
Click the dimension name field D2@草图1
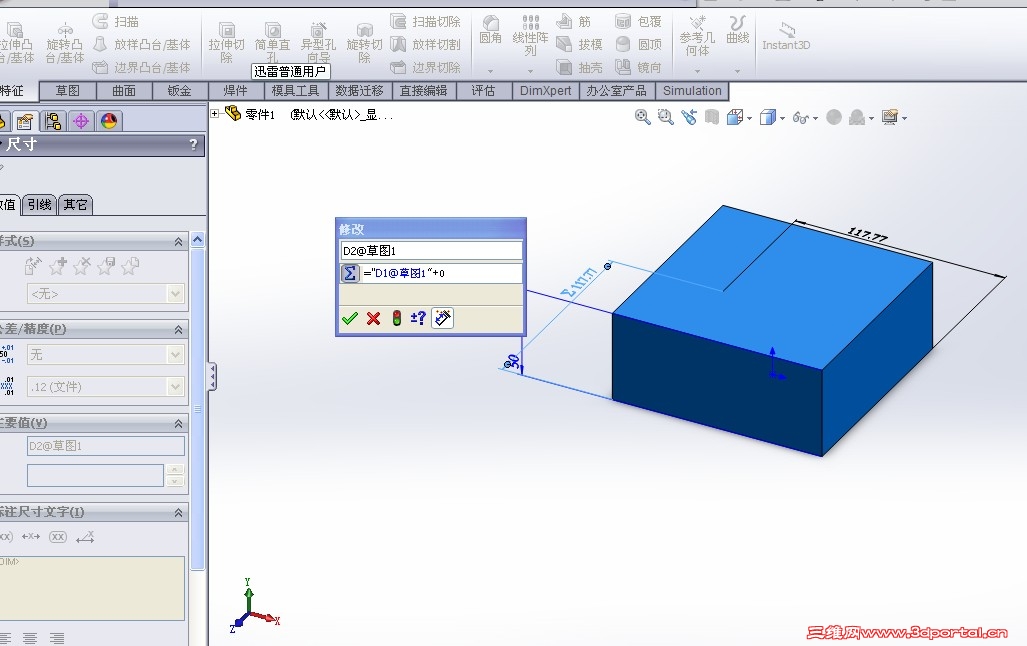(432, 251)
